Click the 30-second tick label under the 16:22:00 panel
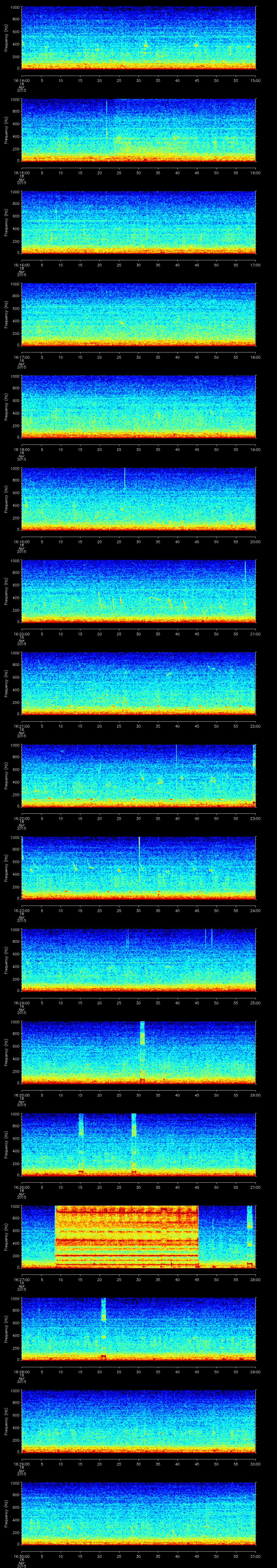277x1568 pixels. tap(138, 818)
